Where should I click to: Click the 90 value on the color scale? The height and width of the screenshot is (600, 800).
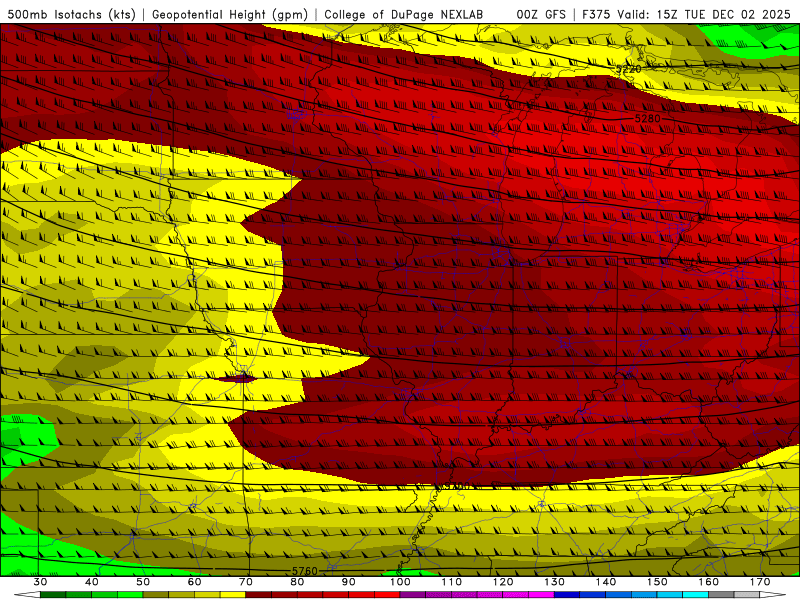click(x=348, y=582)
